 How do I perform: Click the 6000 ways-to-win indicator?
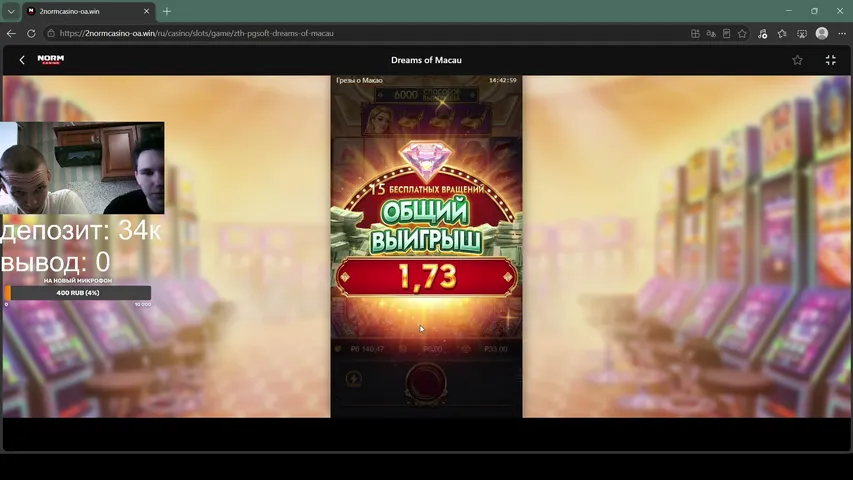click(x=426, y=95)
